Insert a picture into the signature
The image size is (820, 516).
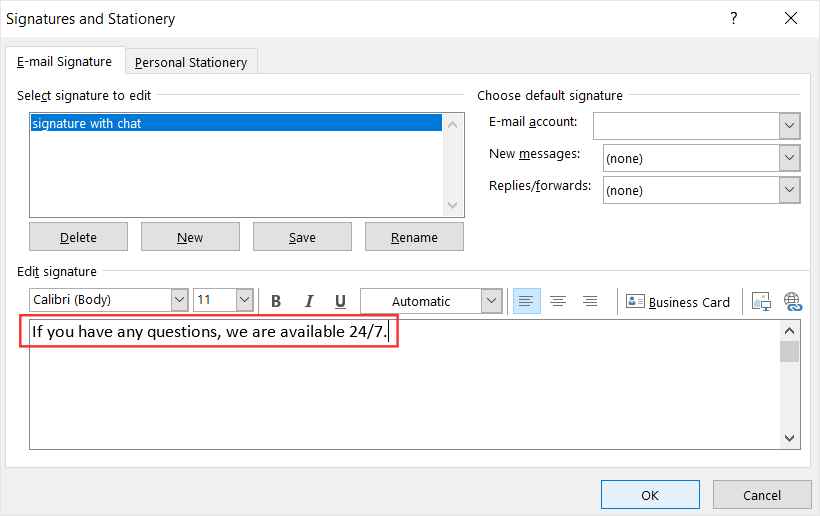tap(761, 301)
